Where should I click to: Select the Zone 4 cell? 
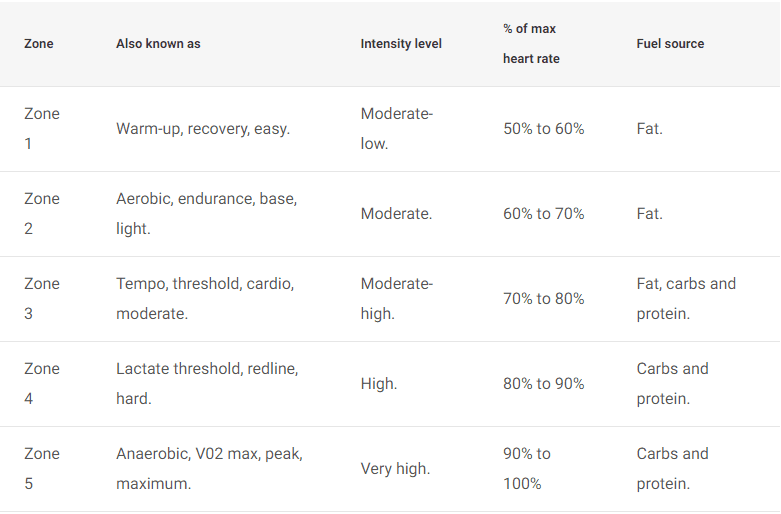(42, 384)
